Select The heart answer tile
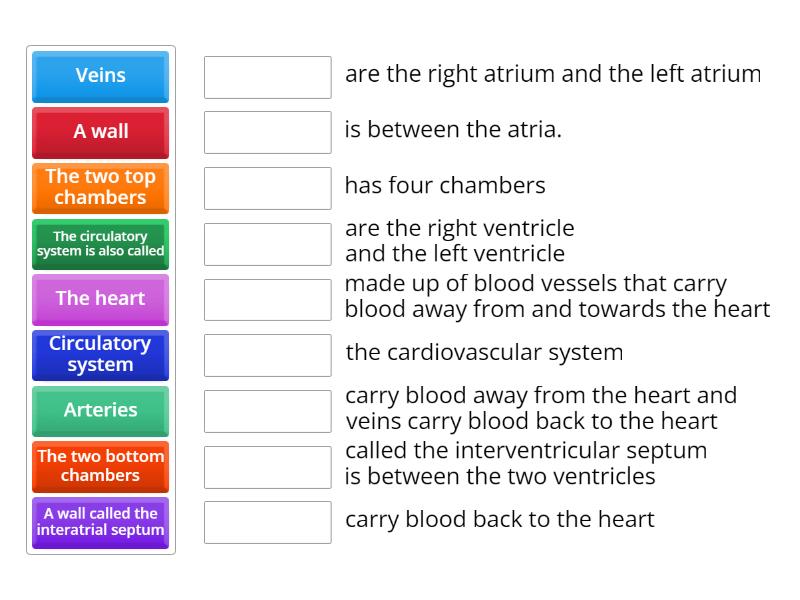This screenshot has width=800, height=600. [x=100, y=299]
